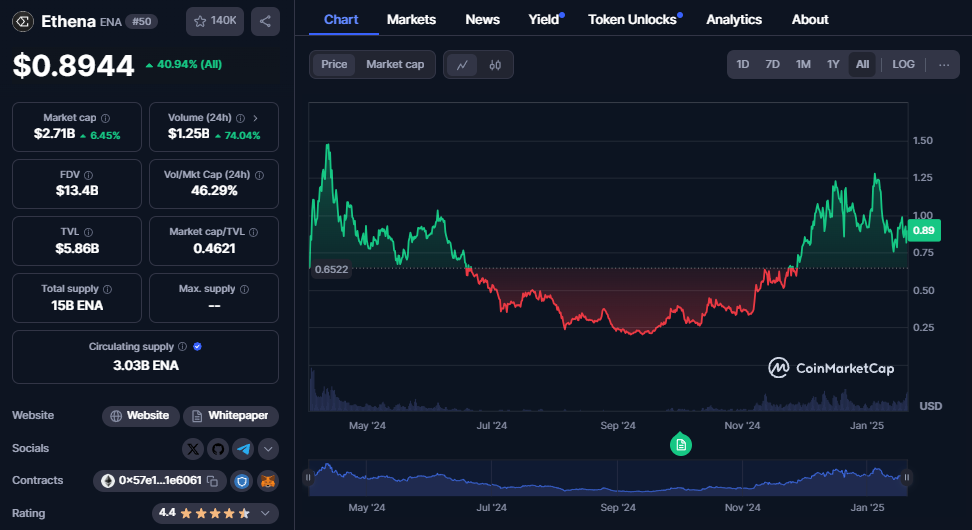Screen dimensions: 972x530
Task: Click the Ethena logo icon
Action: (x=23, y=22)
